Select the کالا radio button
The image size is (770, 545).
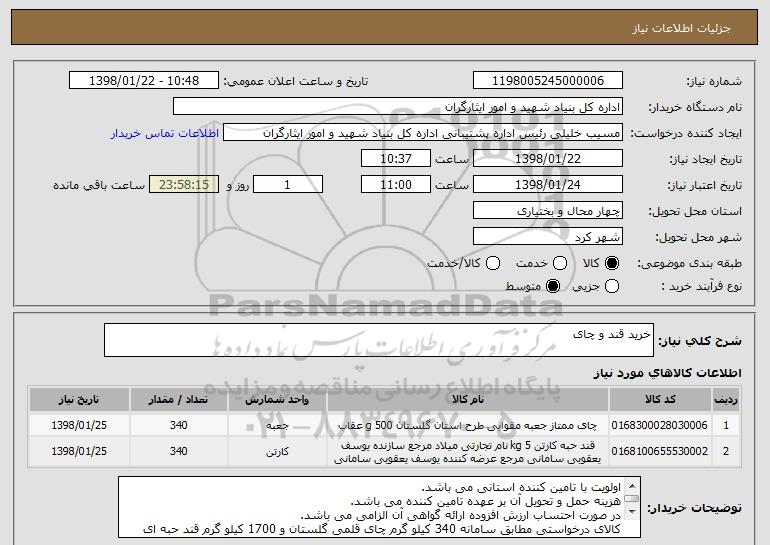pos(612,264)
